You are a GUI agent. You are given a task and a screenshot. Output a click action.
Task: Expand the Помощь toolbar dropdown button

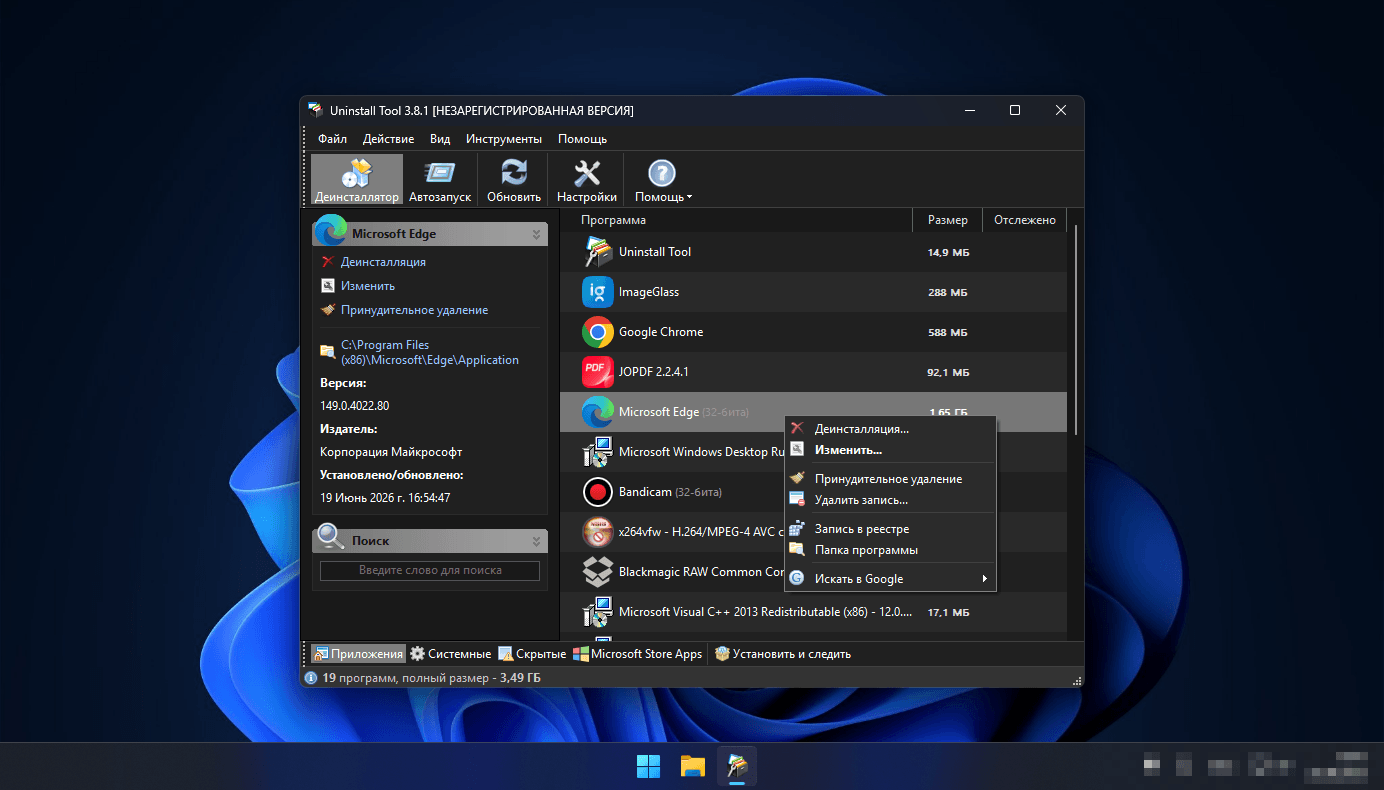click(x=663, y=180)
